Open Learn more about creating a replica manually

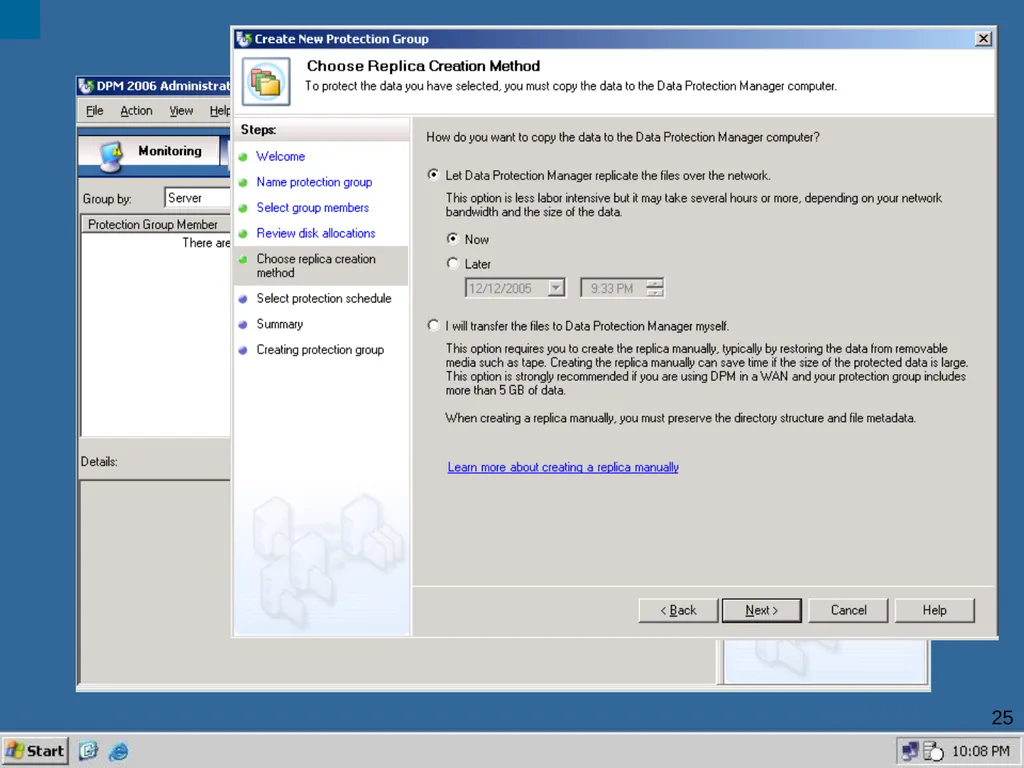pyautogui.click(x=563, y=467)
